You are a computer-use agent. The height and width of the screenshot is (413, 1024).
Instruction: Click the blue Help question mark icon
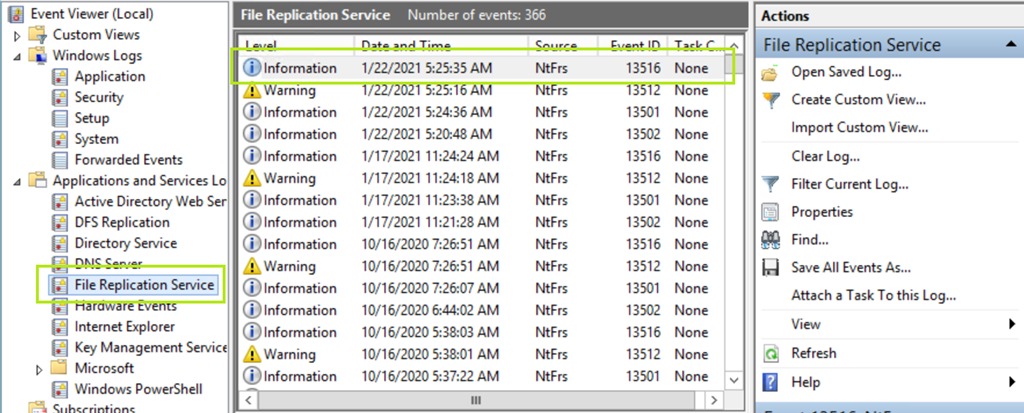(770, 382)
